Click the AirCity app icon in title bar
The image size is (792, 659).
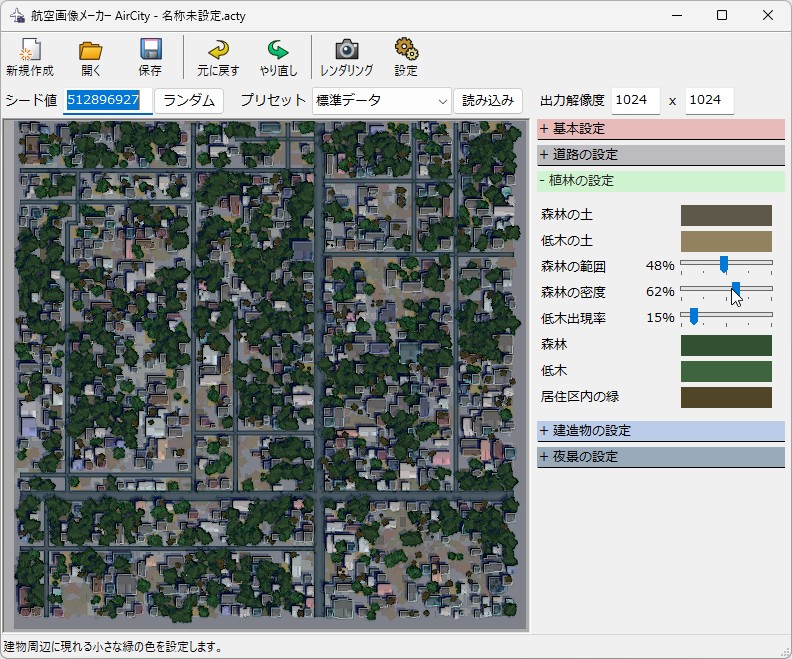click(17, 16)
